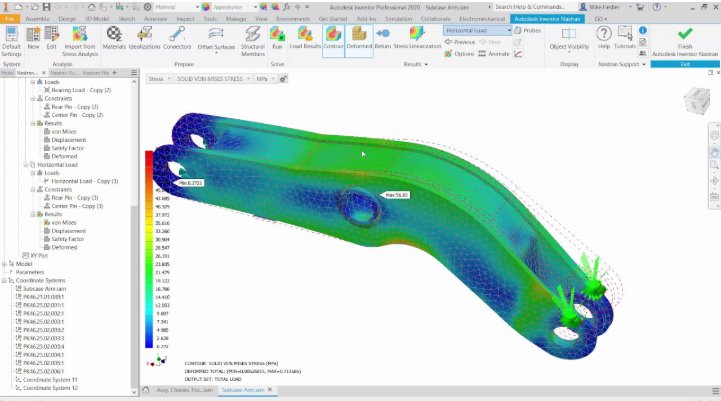Click the blue bottom of stress color legend
721x401 pixels.
(149, 344)
